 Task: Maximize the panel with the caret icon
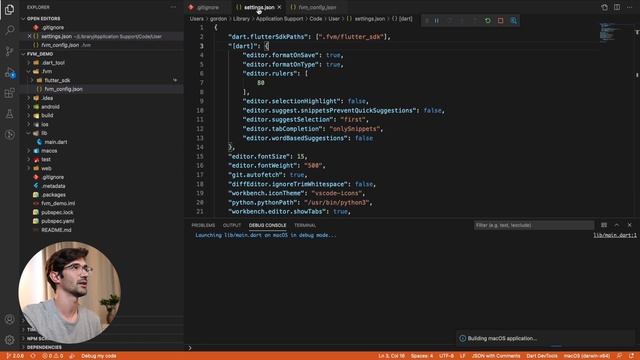pyautogui.click(x=617, y=225)
